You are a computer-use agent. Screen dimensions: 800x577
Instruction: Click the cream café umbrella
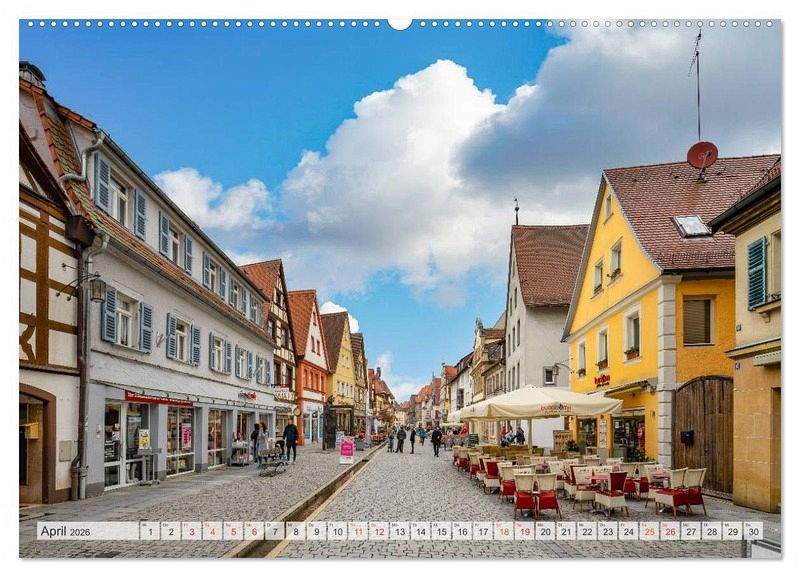(541, 402)
